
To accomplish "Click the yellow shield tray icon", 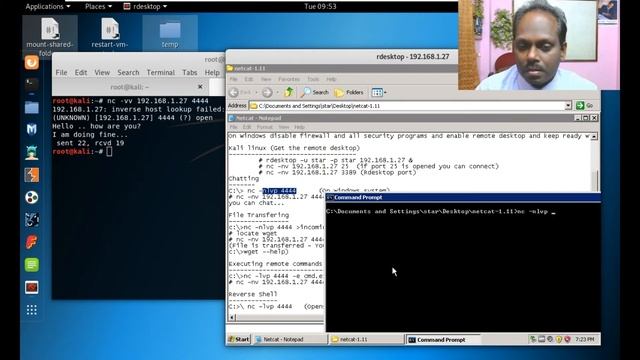I will click(559, 339).
